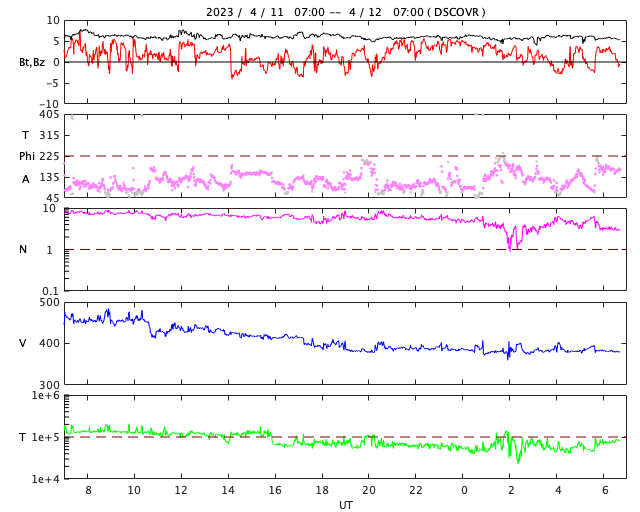Click the 300 tick value on velocity panel
This screenshot has height=512, width=640.
tap(49, 385)
